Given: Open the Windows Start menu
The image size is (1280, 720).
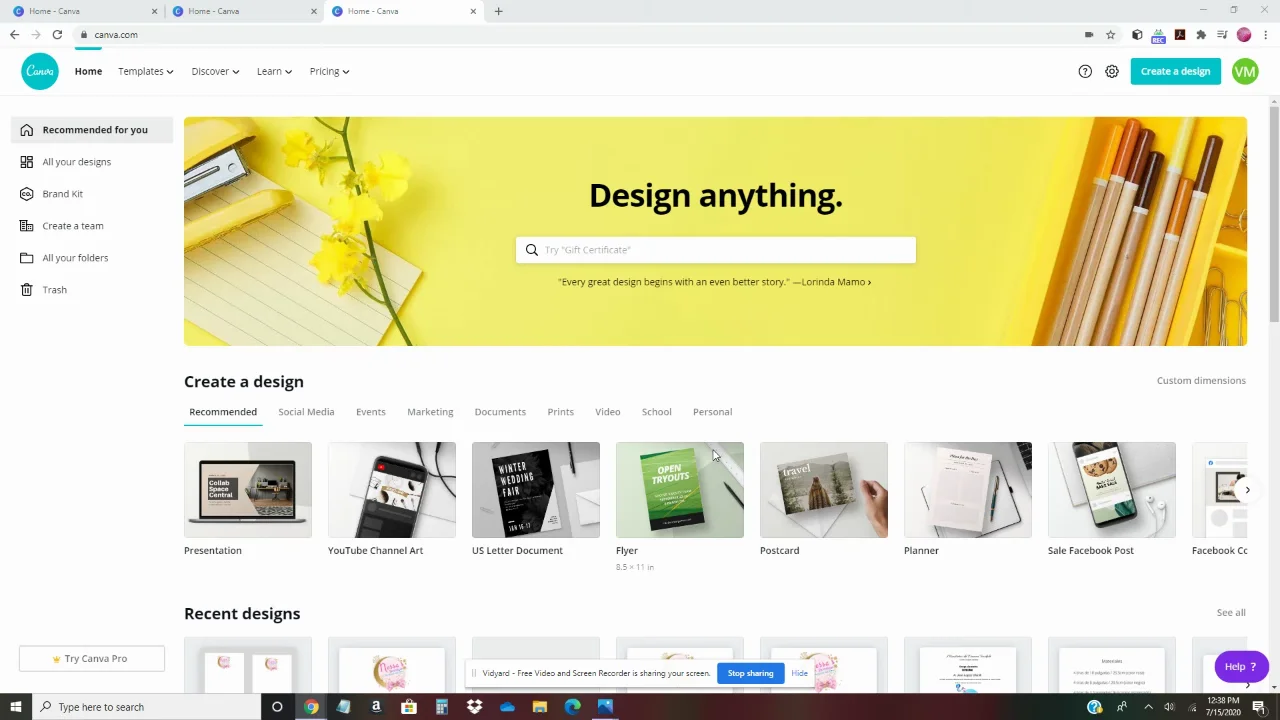Looking at the screenshot, I should click(x=16, y=707).
